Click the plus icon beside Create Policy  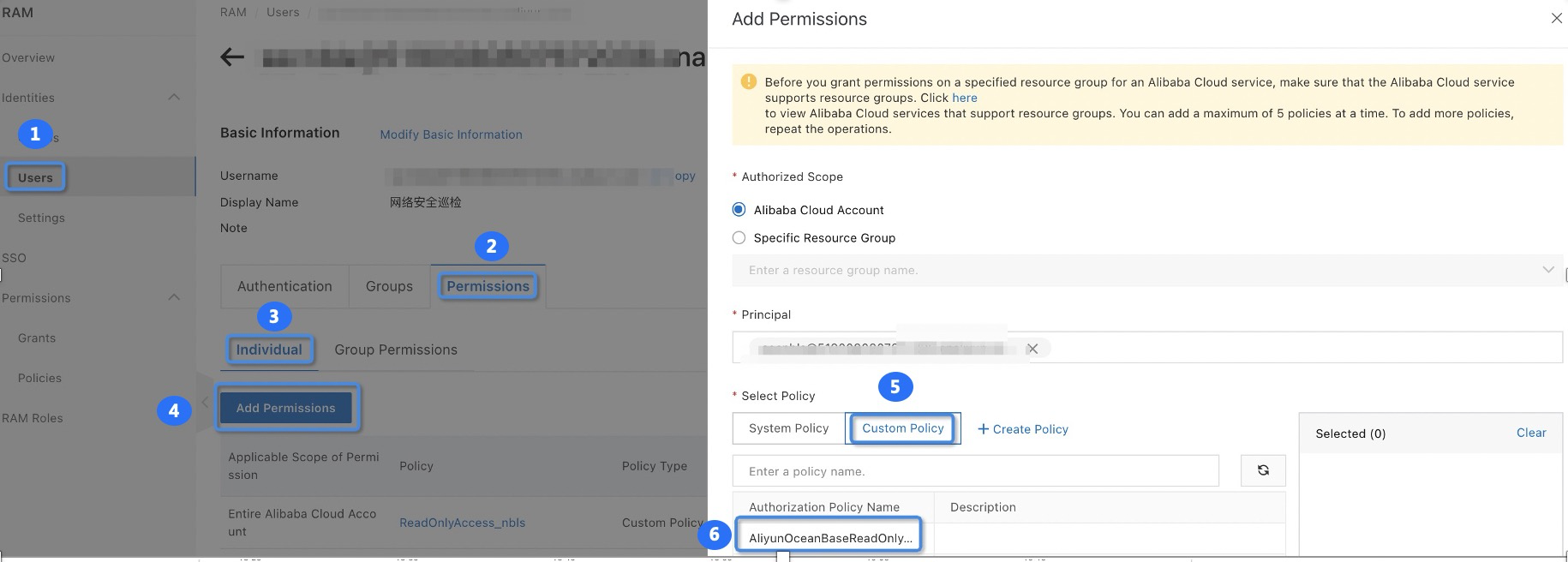(984, 428)
